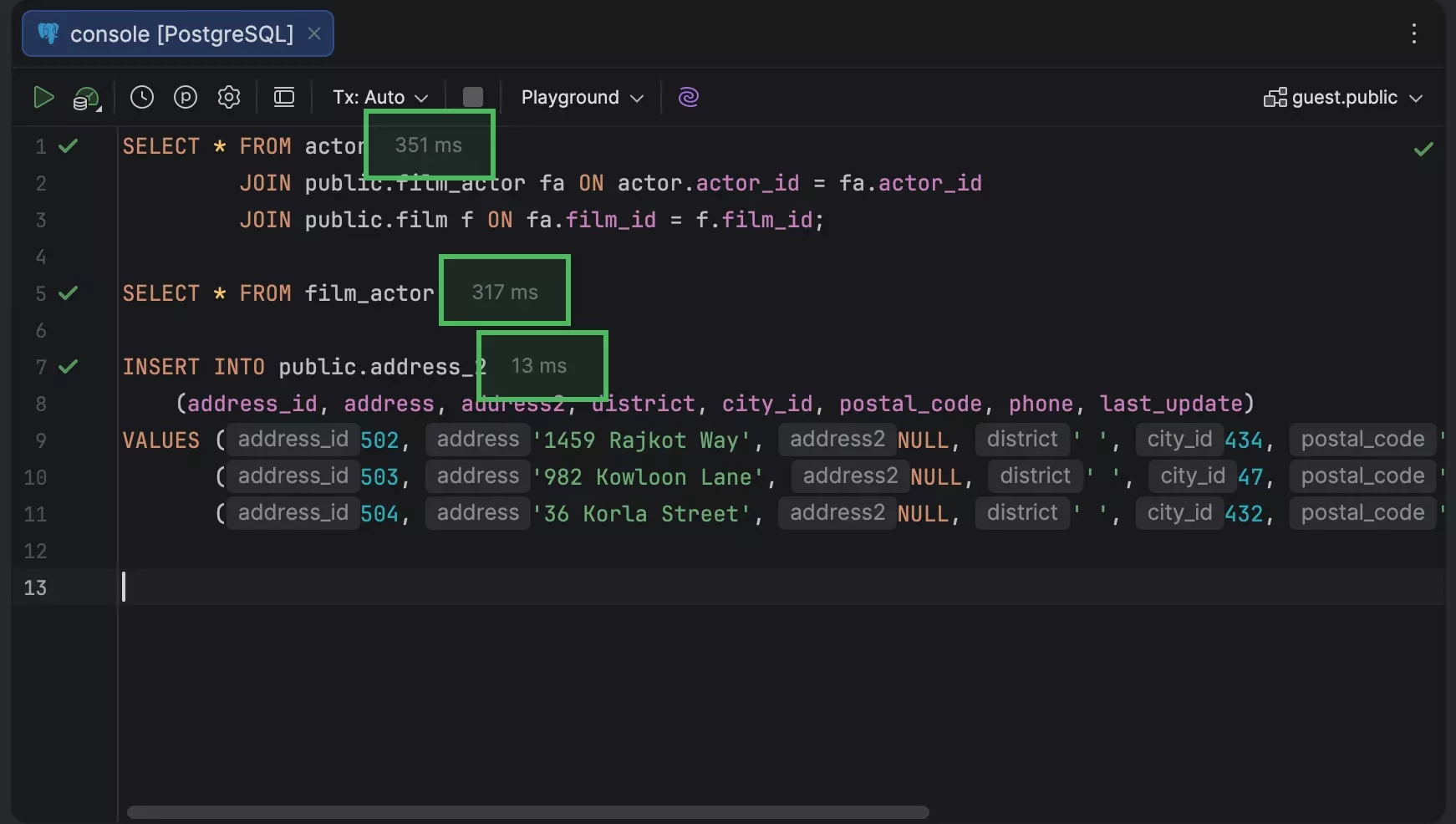Screen dimensions: 1456x824
Task: Click the green checkmark on line 7
Action: point(69,367)
